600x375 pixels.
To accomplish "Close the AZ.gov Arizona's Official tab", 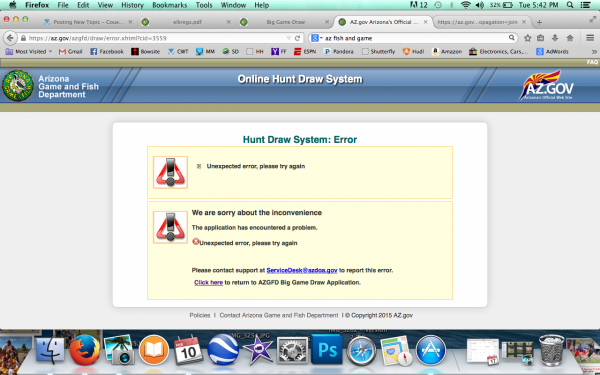I will click(425, 22).
